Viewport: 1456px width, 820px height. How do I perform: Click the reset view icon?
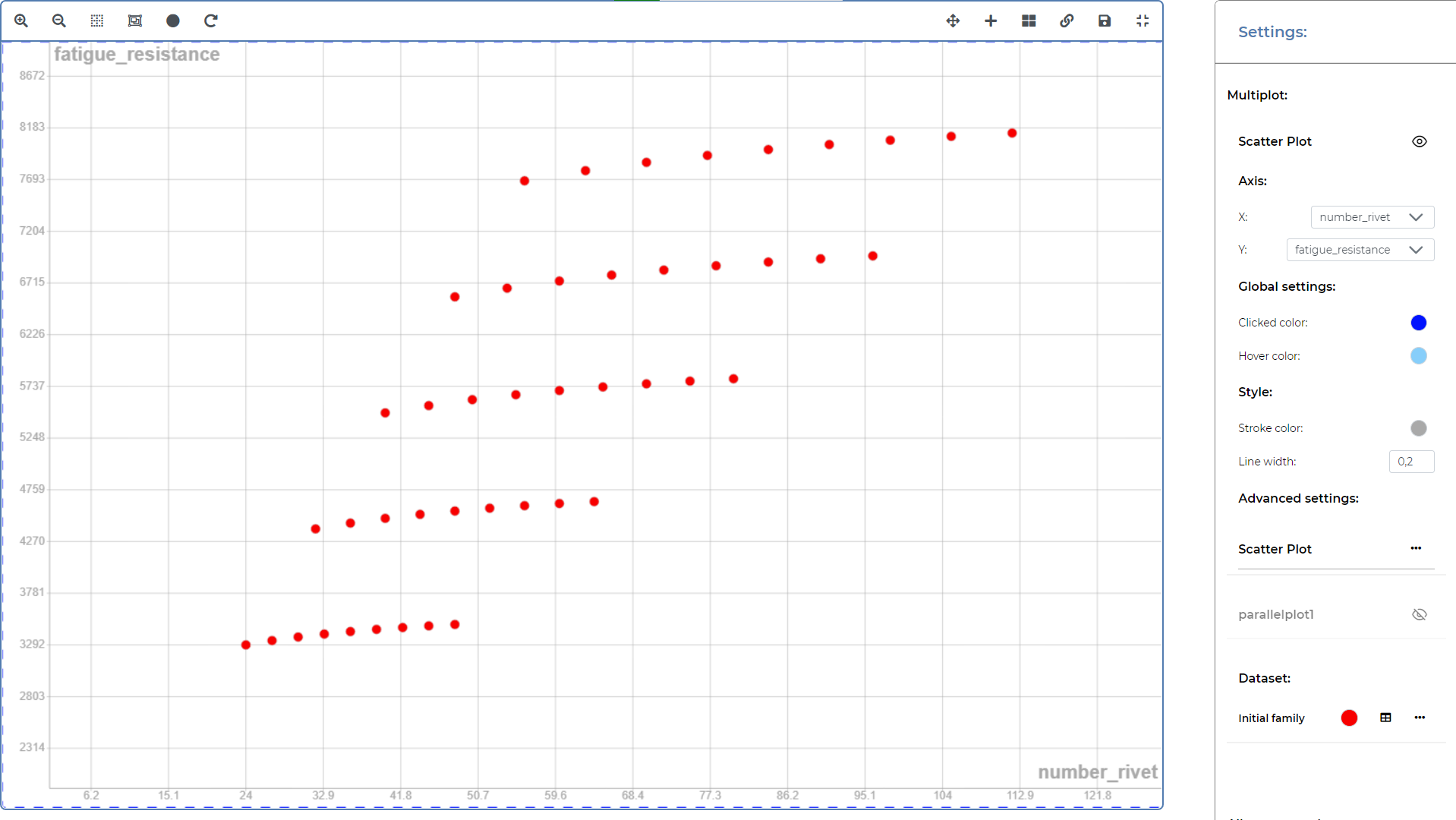(210, 20)
